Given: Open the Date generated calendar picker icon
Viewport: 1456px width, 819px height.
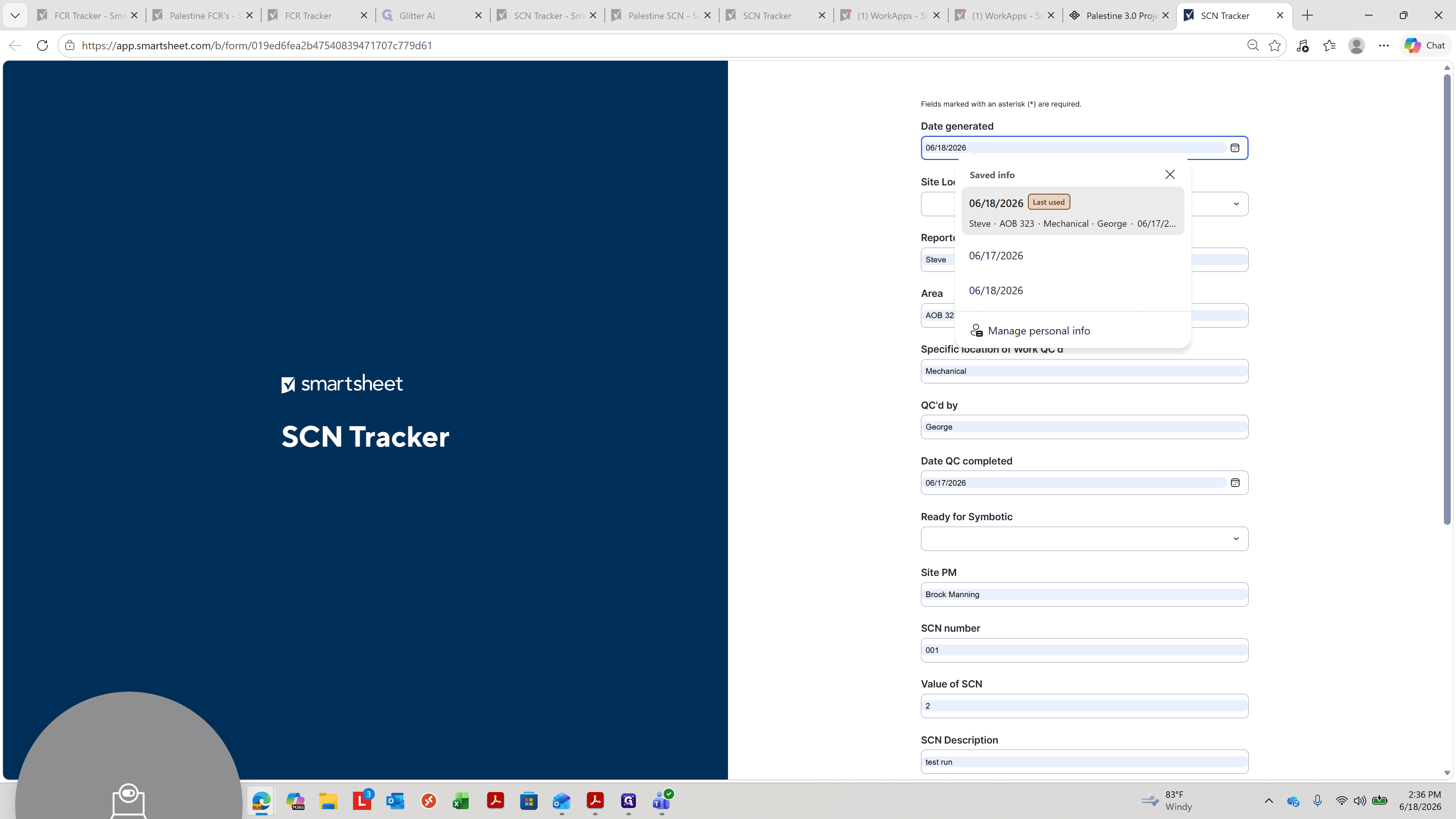Looking at the screenshot, I should [1235, 147].
